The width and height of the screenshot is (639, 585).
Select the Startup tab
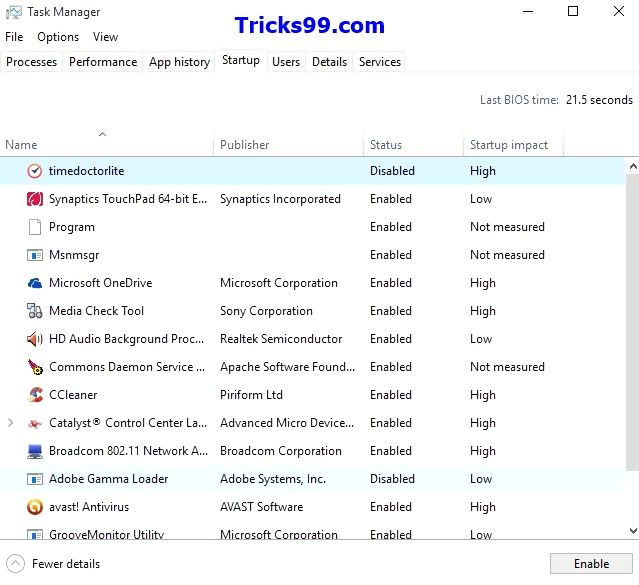pyautogui.click(x=241, y=60)
